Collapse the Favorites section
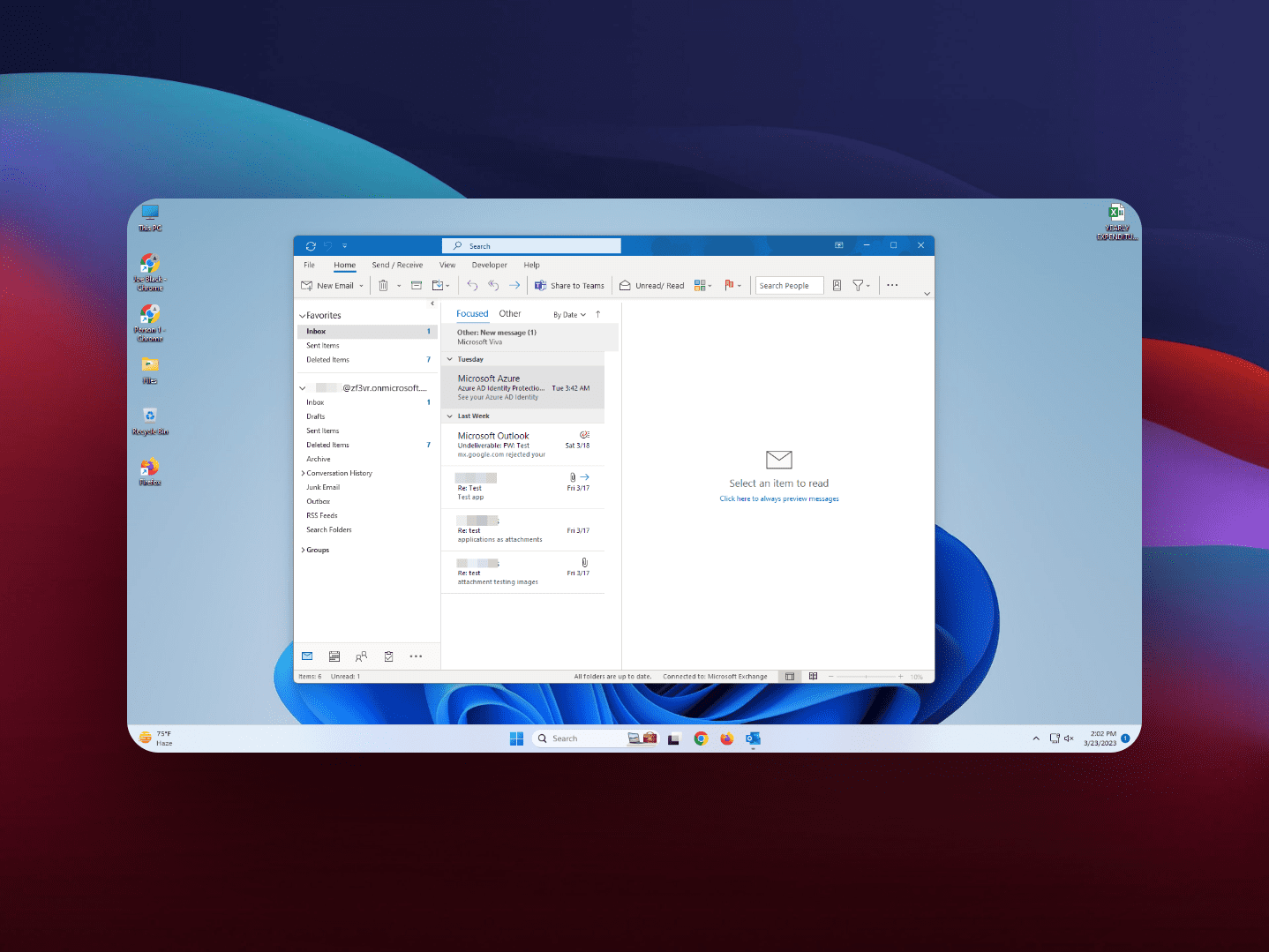Viewport: 1269px width, 952px height. coord(302,316)
